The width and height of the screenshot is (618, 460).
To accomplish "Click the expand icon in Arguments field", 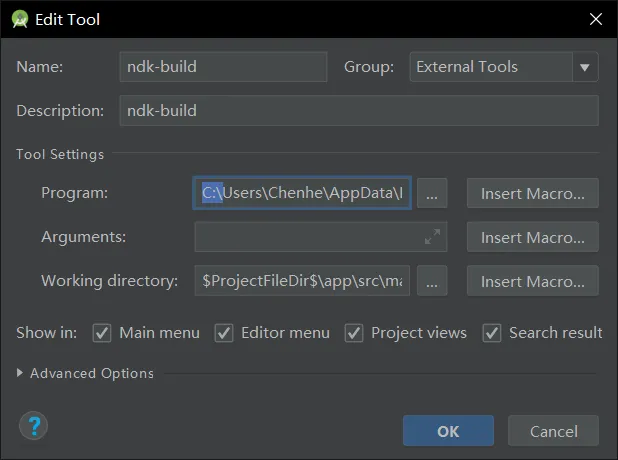I will 432,237.
